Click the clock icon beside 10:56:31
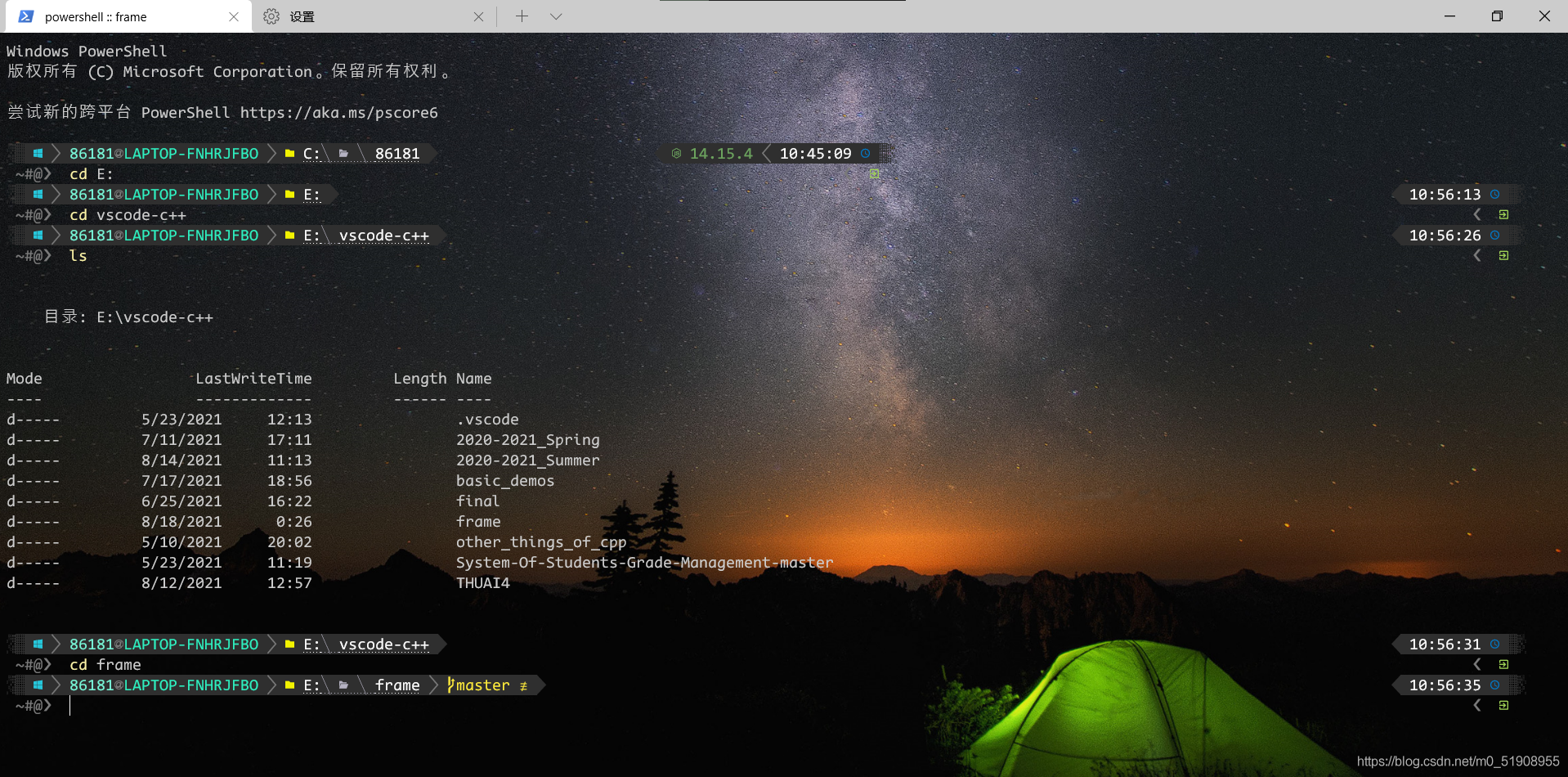This screenshot has width=1568, height=777. (x=1494, y=645)
